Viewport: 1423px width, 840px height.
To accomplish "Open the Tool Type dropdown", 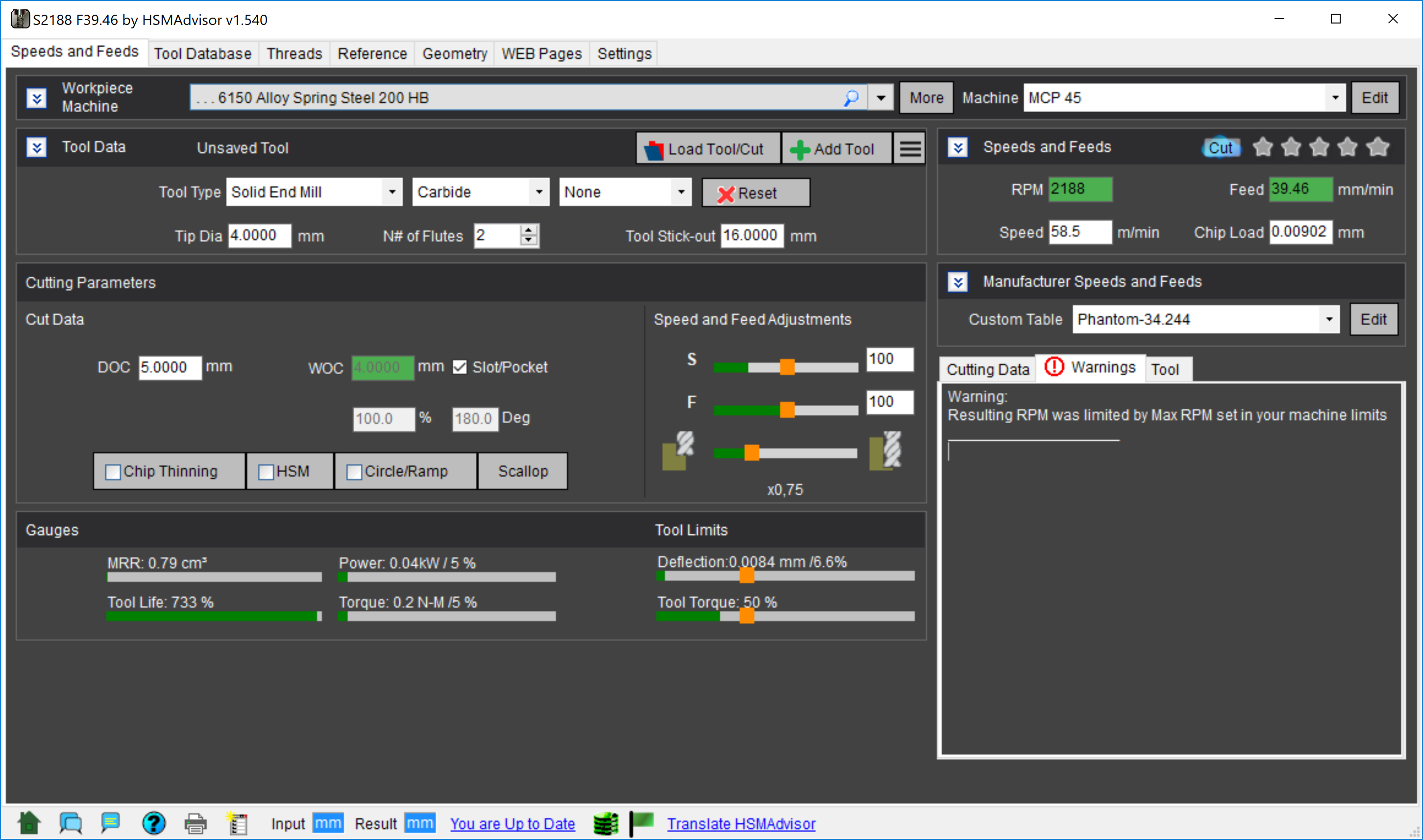I will 392,192.
